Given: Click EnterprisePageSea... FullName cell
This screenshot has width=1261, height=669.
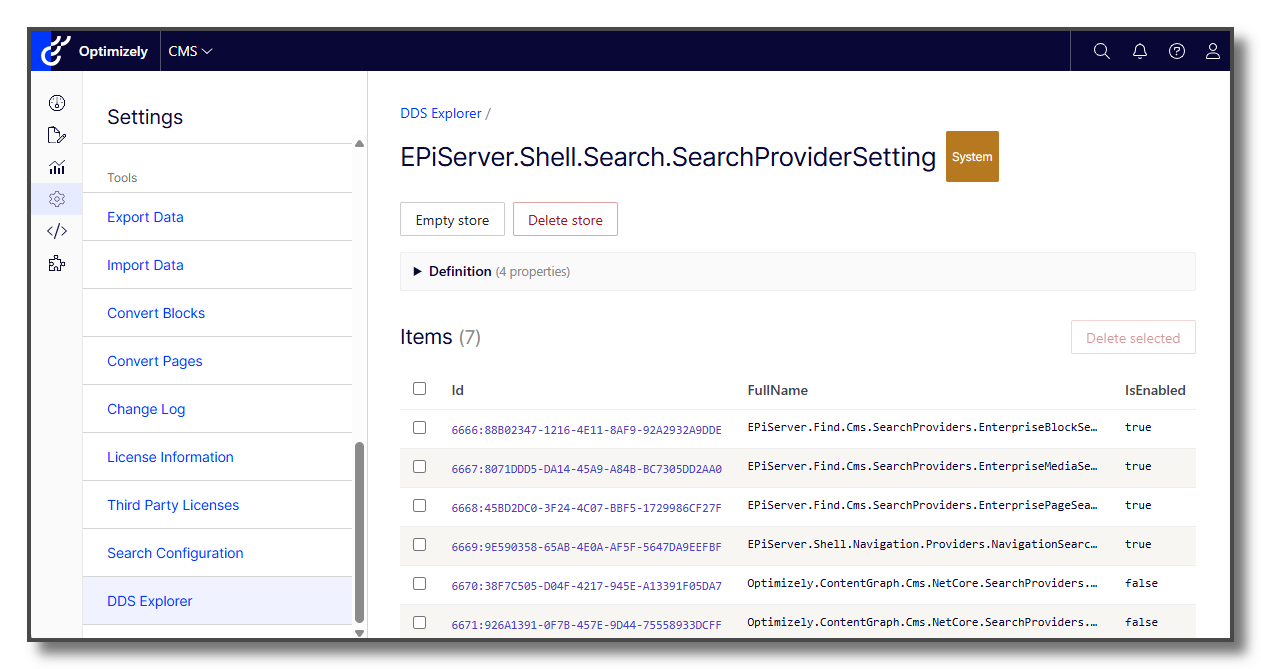Looking at the screenshot, I should [923, 506].
